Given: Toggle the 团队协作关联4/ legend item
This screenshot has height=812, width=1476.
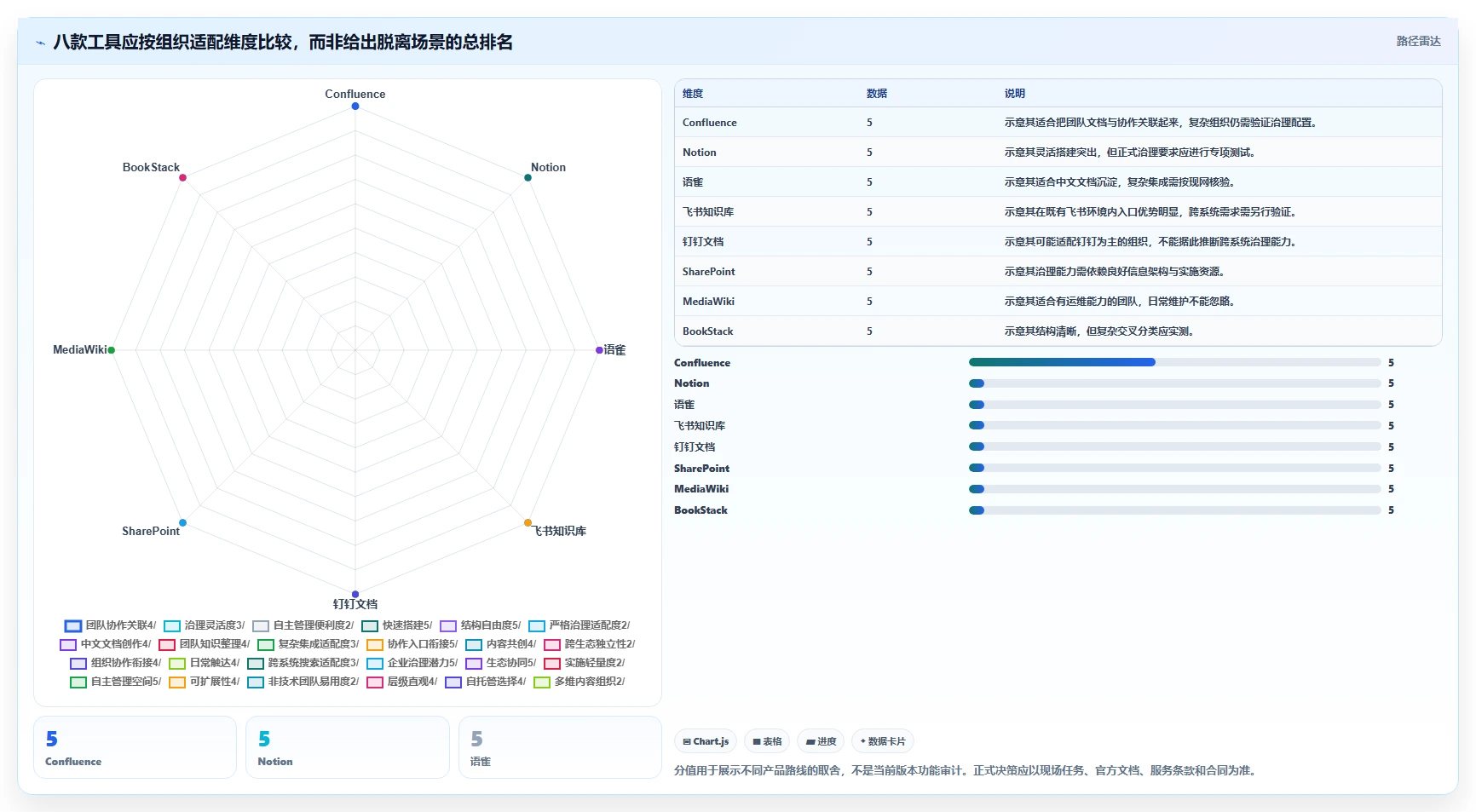Looking at the screenshot, I should tap(111, 625).
